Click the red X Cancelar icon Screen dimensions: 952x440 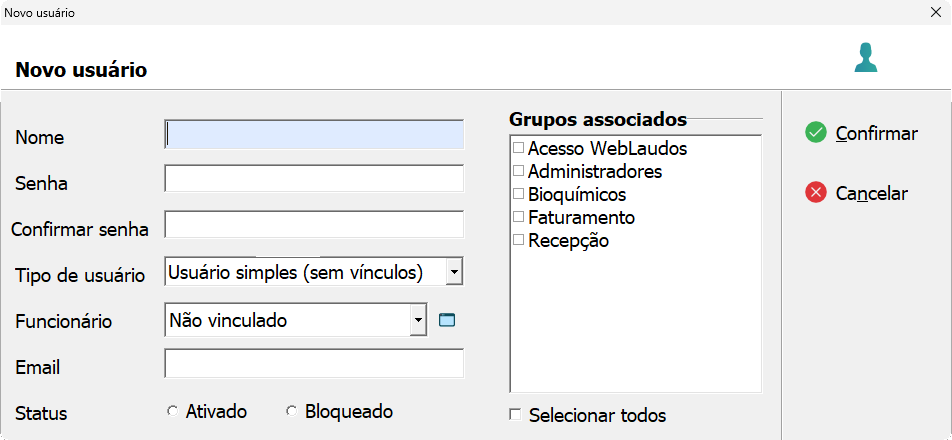[x=816, y=193]
